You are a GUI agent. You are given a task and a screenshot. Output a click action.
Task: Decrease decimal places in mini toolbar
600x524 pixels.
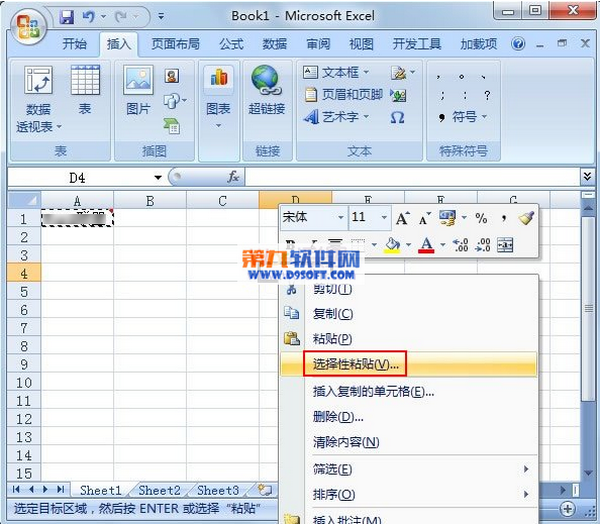[483, 245]
